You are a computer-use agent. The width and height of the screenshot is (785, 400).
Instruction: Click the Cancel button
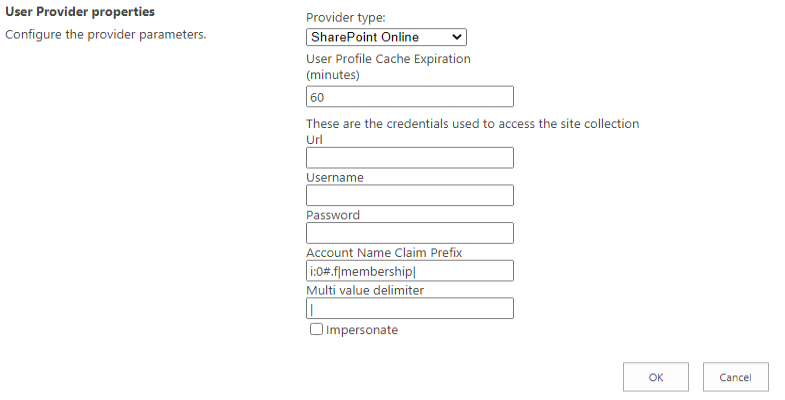[x=735, y=377]
